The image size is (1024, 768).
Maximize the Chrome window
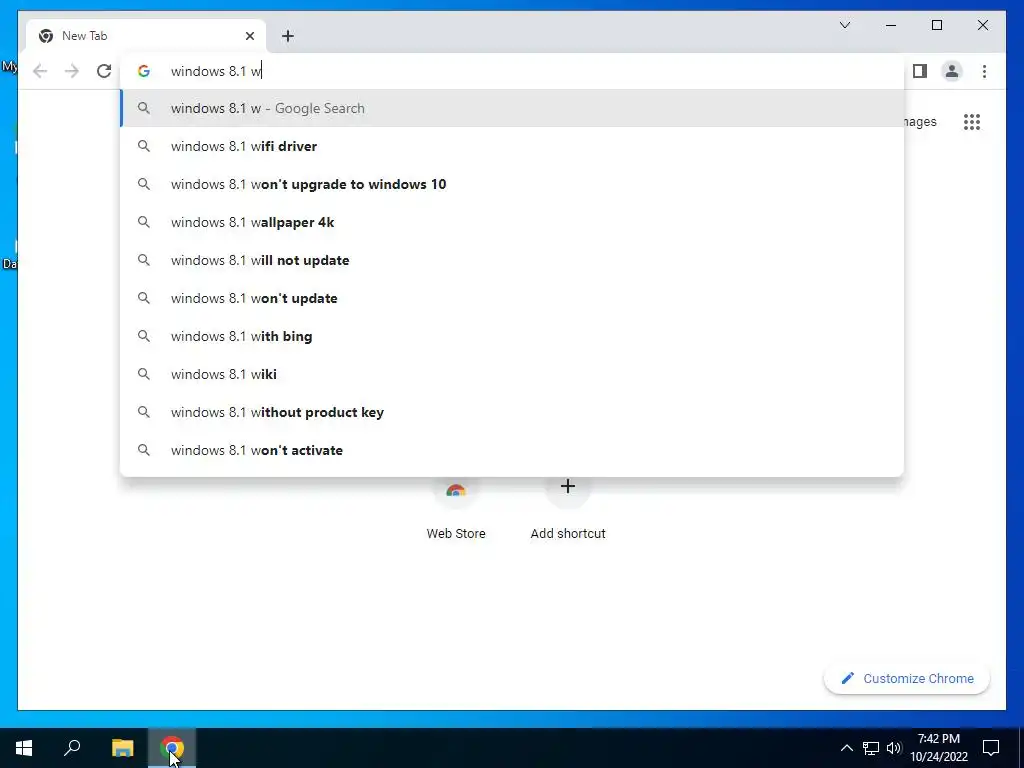pyautogui.click(x=936, y=25)
